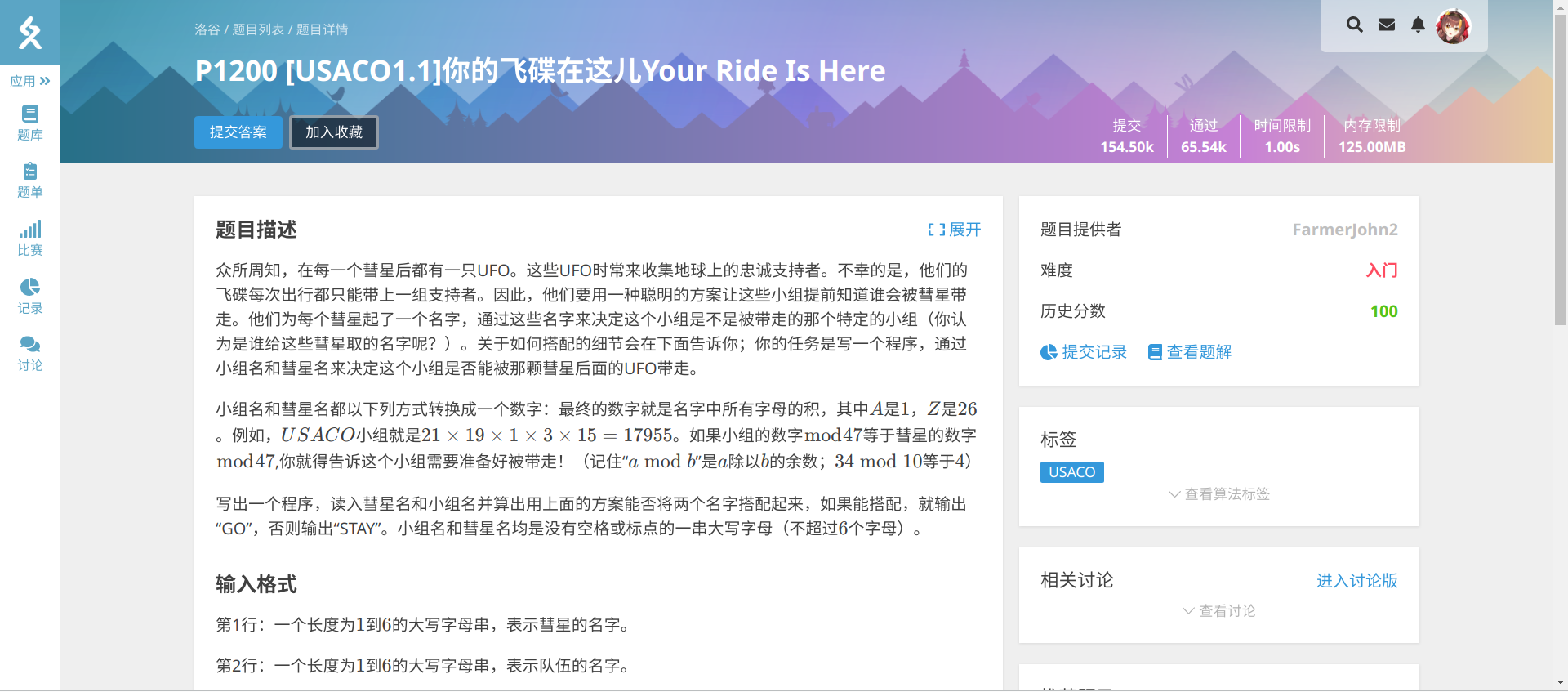Open the search magnifier icon

tap(1354, 25)
